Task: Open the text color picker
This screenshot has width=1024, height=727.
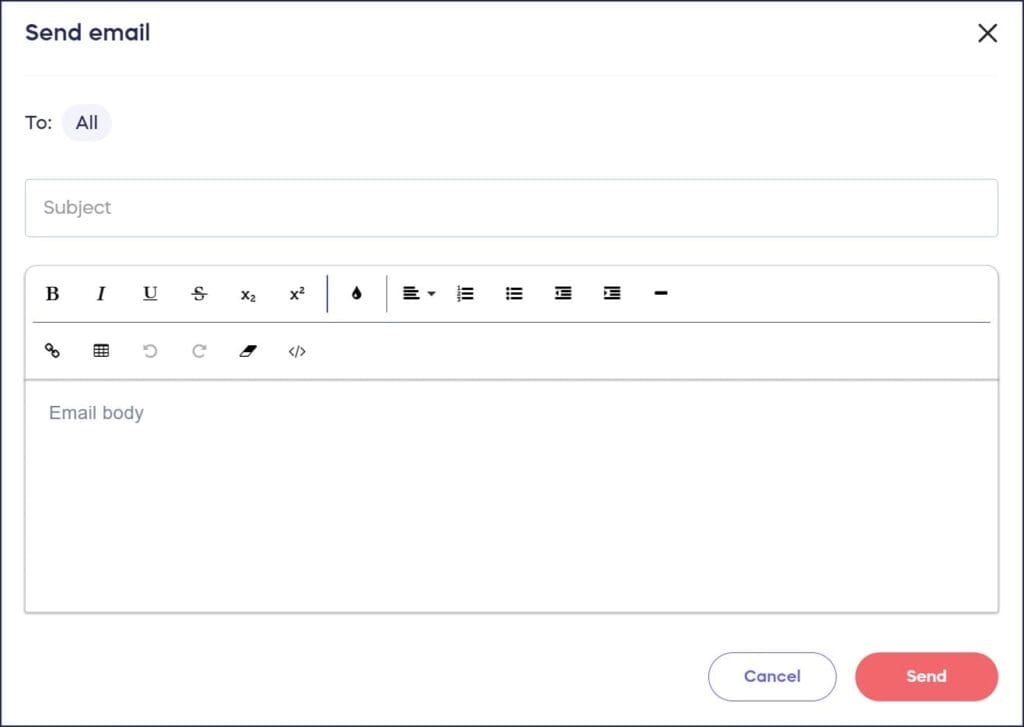Action: click(x=356, y=293)
